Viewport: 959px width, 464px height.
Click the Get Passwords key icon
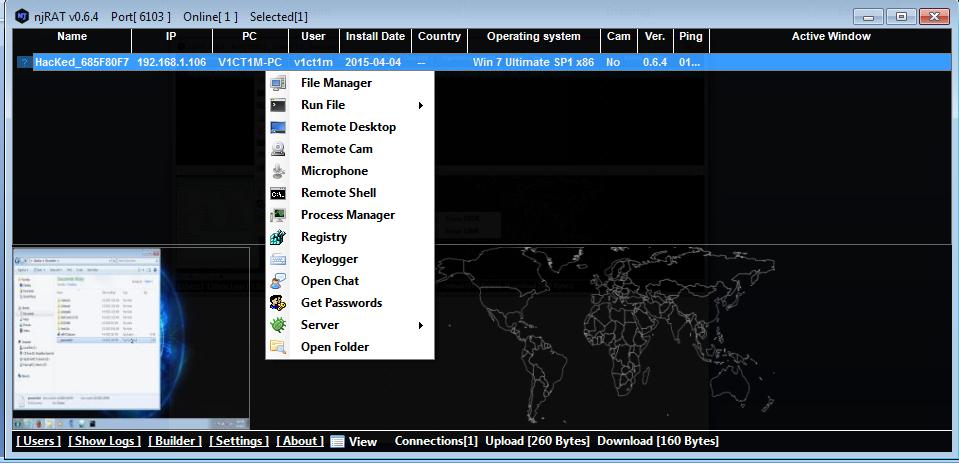(278, 303)
